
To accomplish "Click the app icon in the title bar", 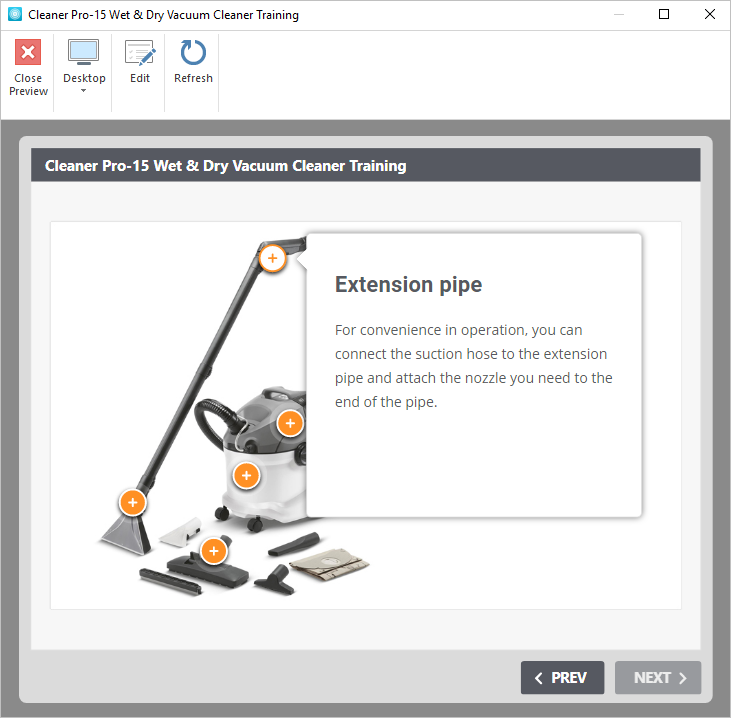I will [x=14, y=15].
